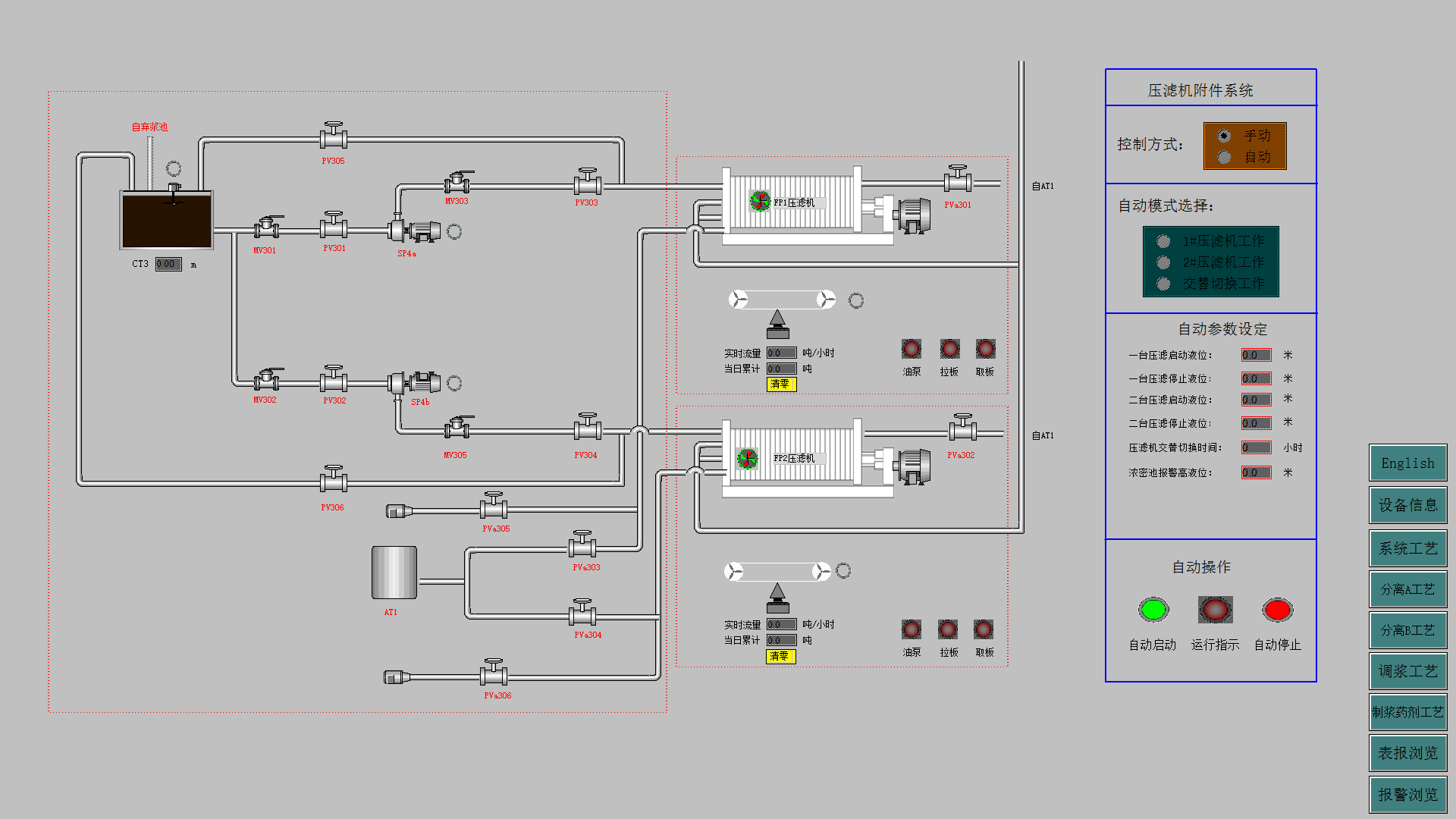Image resolution: width=1456 pixels, height=819 pixels.
Task: Open the 系统工艺 page
Action: tap(1407, 548)
